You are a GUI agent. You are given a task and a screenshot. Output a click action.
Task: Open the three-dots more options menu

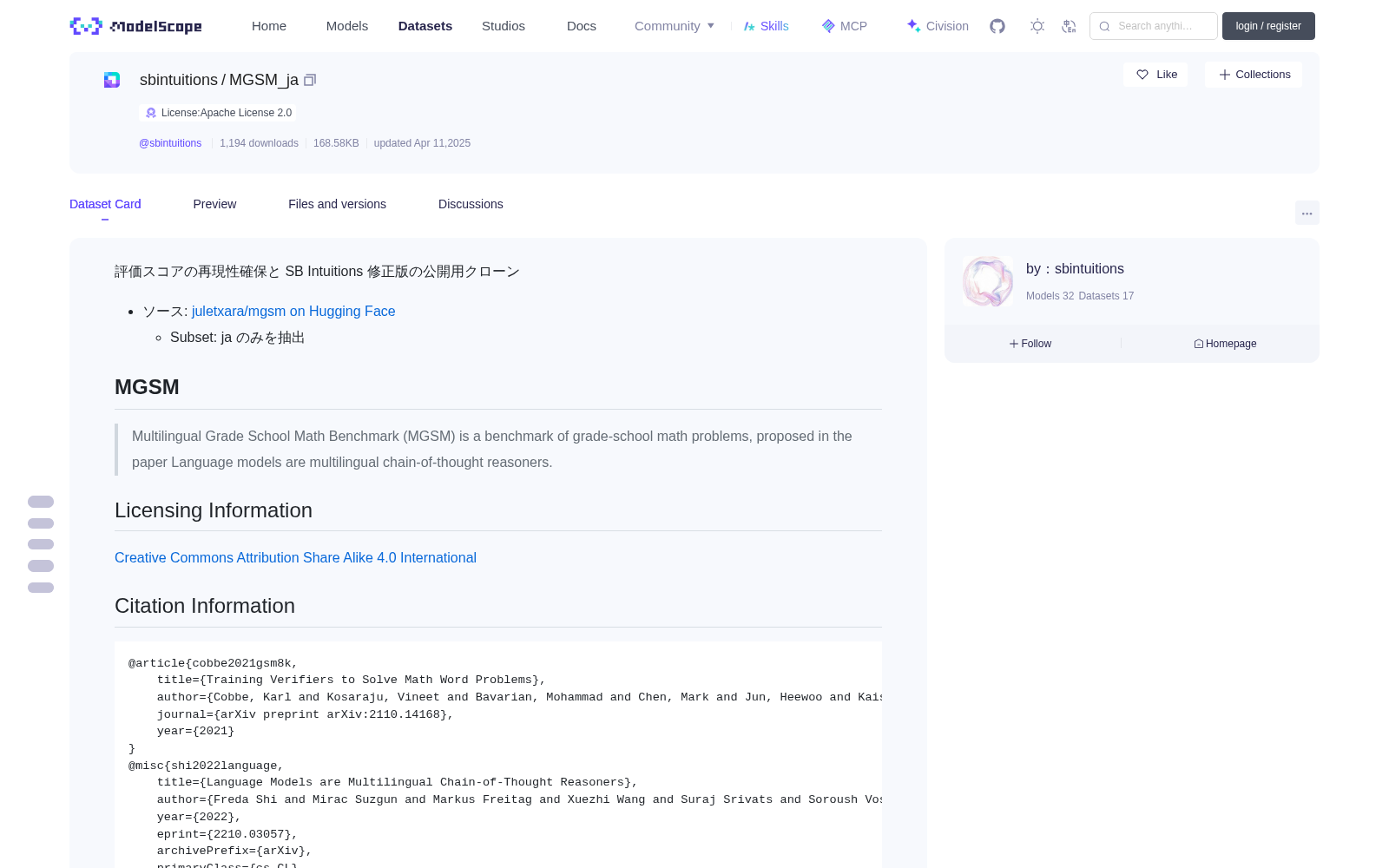(1307, 213)
